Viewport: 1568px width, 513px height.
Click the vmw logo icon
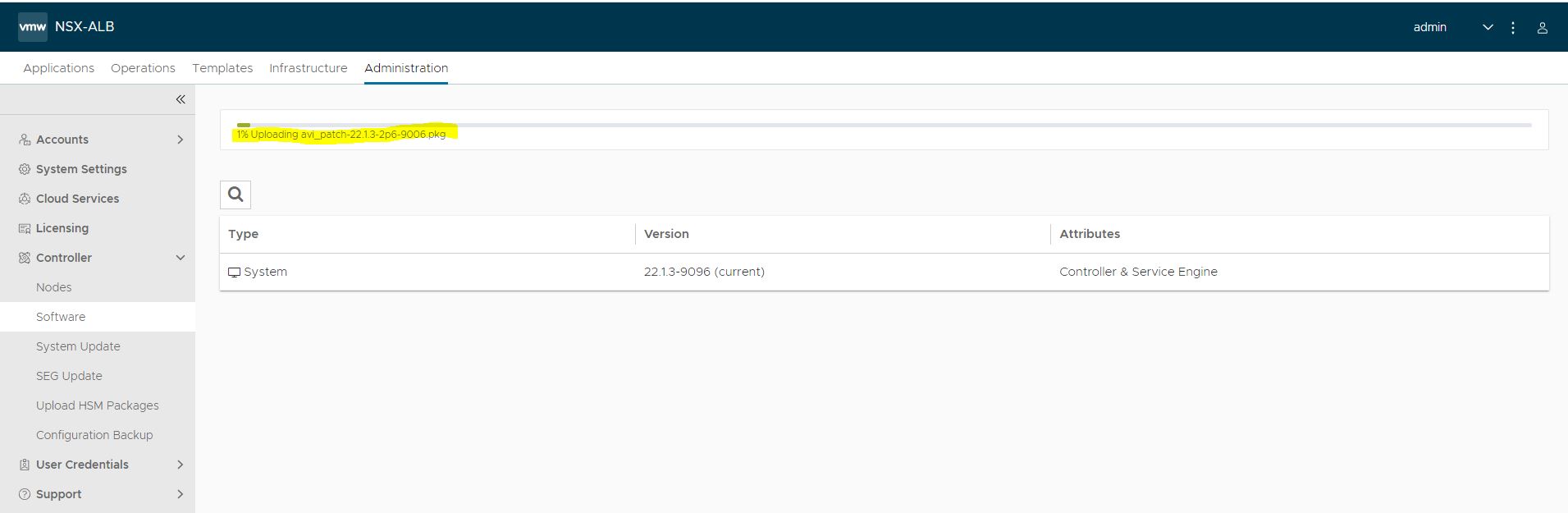33,27
